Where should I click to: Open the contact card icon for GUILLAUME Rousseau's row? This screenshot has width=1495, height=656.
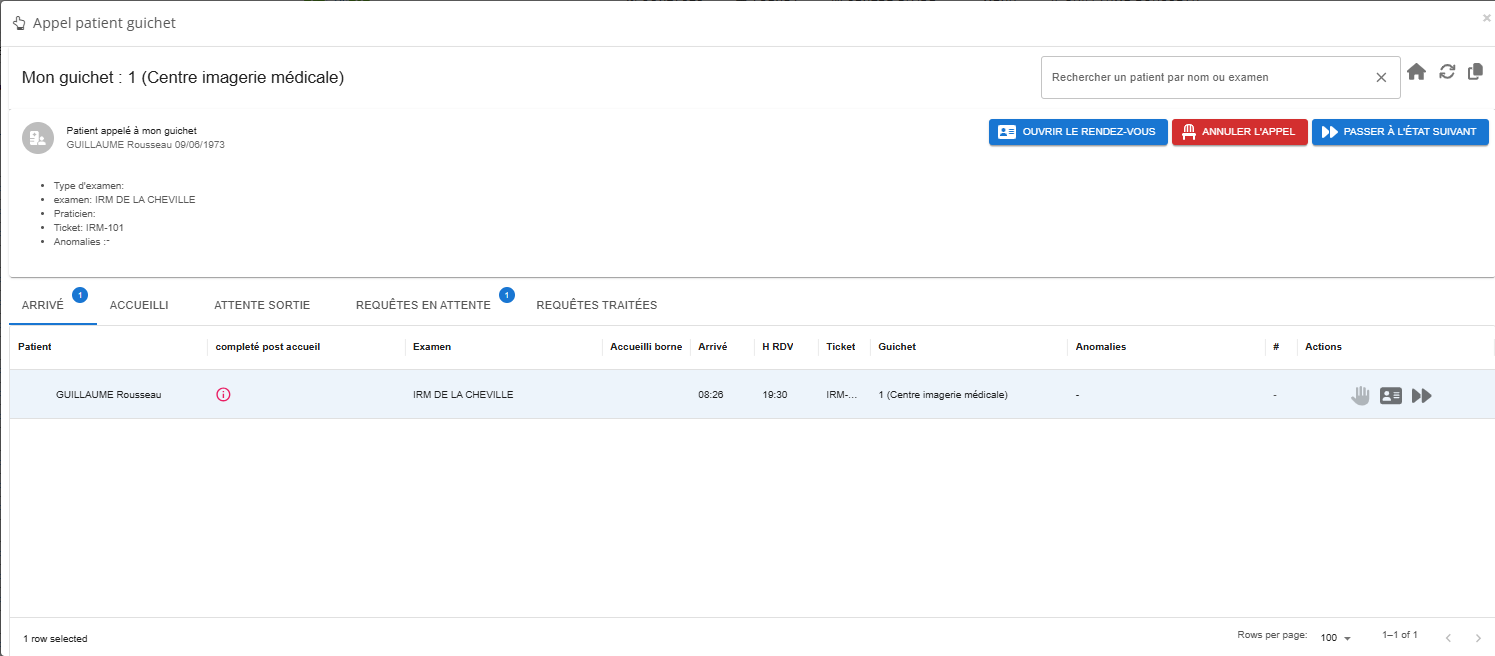pos(1391,395)
